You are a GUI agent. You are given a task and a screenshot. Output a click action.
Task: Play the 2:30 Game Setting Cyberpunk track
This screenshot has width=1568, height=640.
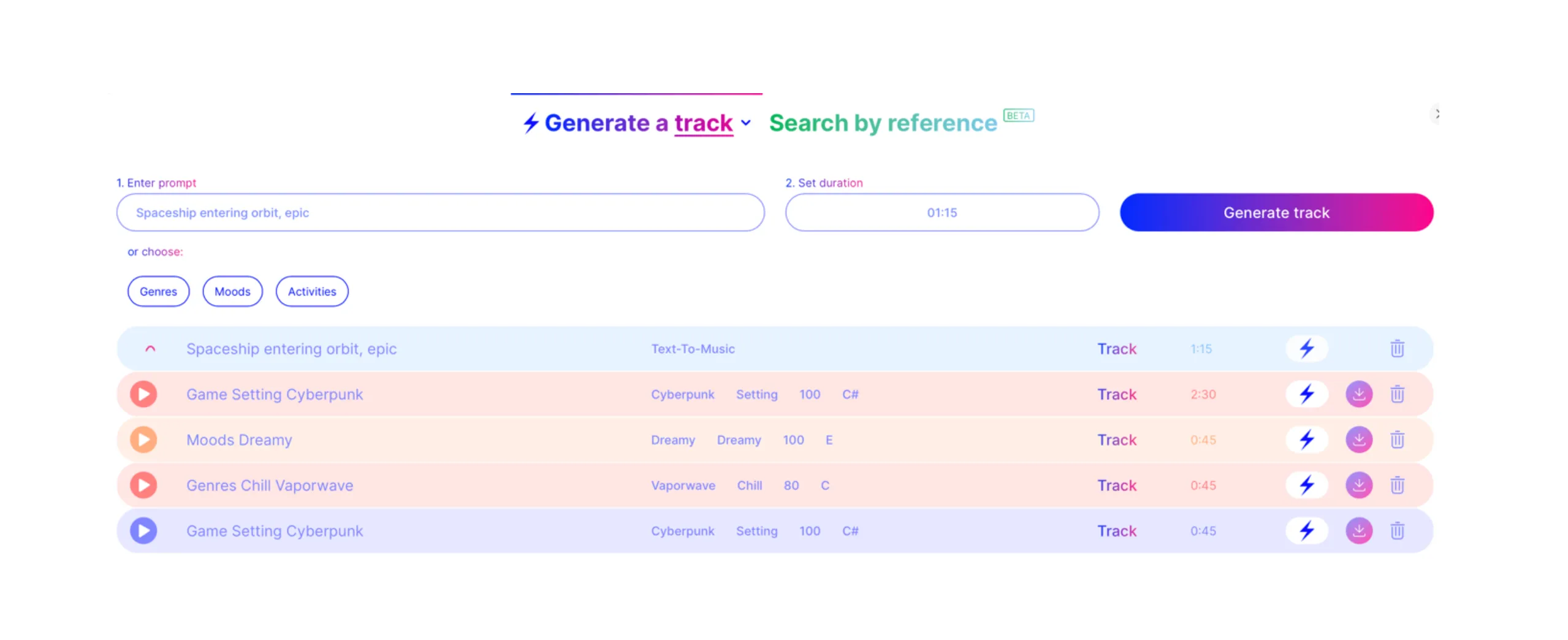pos(143,394)
